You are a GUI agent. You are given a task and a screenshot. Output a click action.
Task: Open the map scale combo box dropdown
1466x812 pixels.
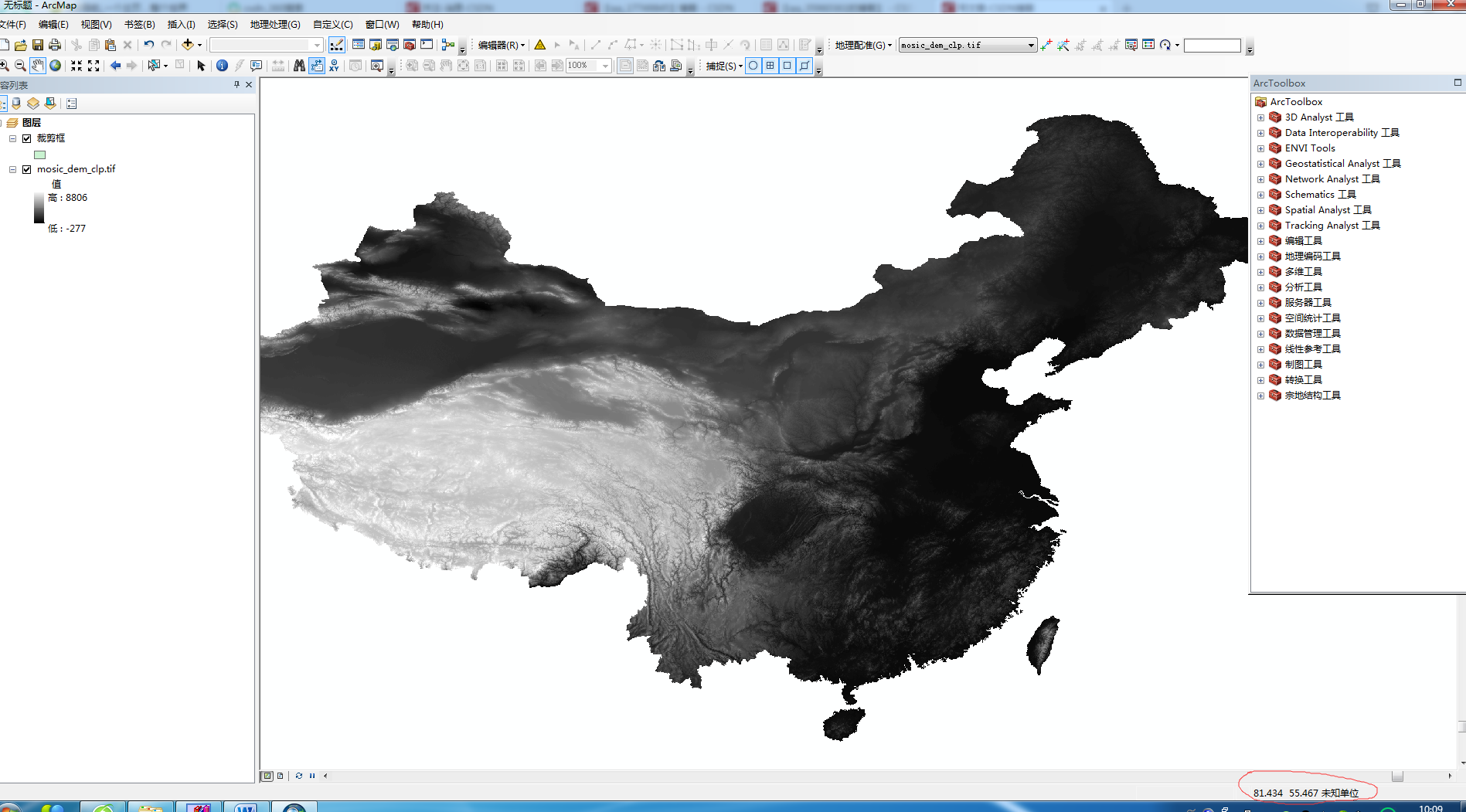click(316, 46)
